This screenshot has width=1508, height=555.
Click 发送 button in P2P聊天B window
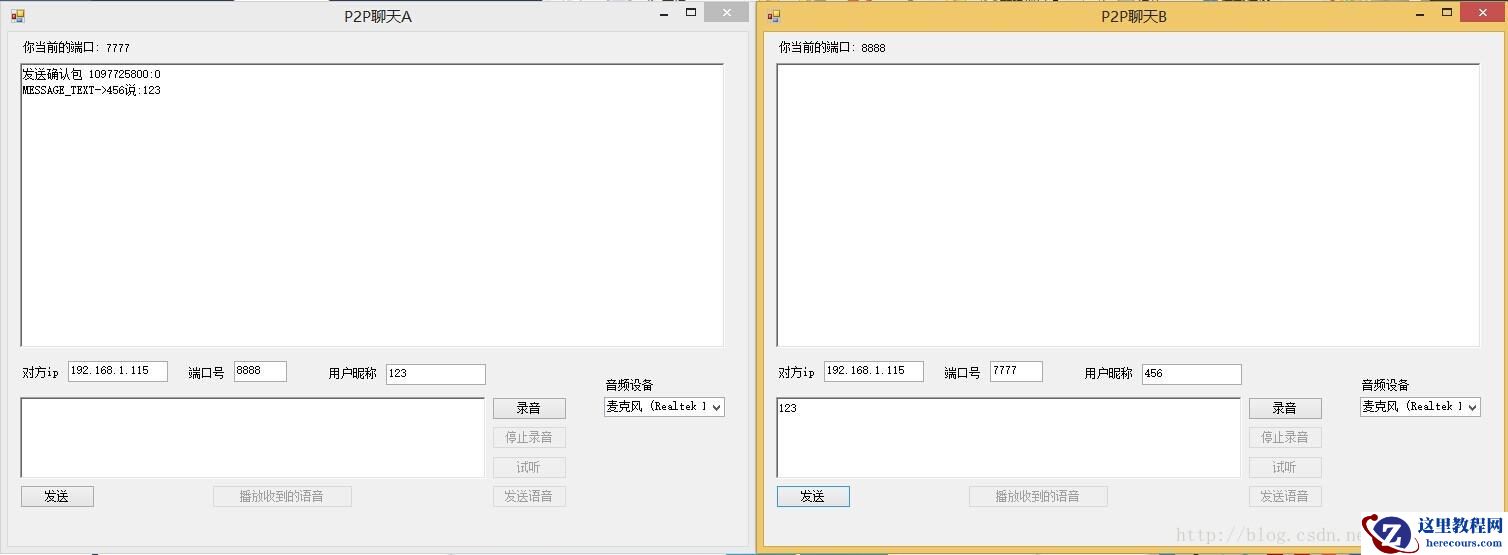tap(813, 496)
